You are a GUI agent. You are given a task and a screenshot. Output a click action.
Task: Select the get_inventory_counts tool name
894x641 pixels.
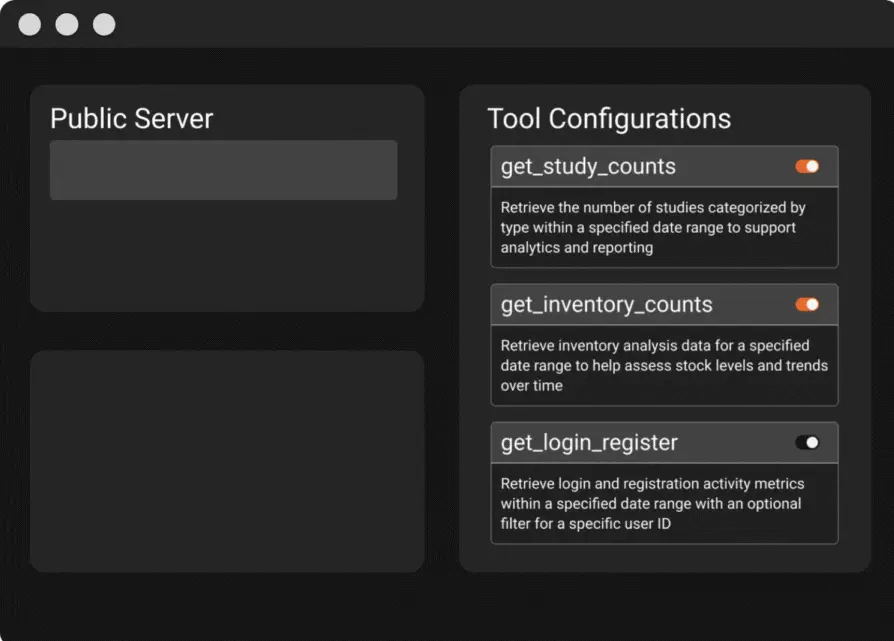[606, 305]
